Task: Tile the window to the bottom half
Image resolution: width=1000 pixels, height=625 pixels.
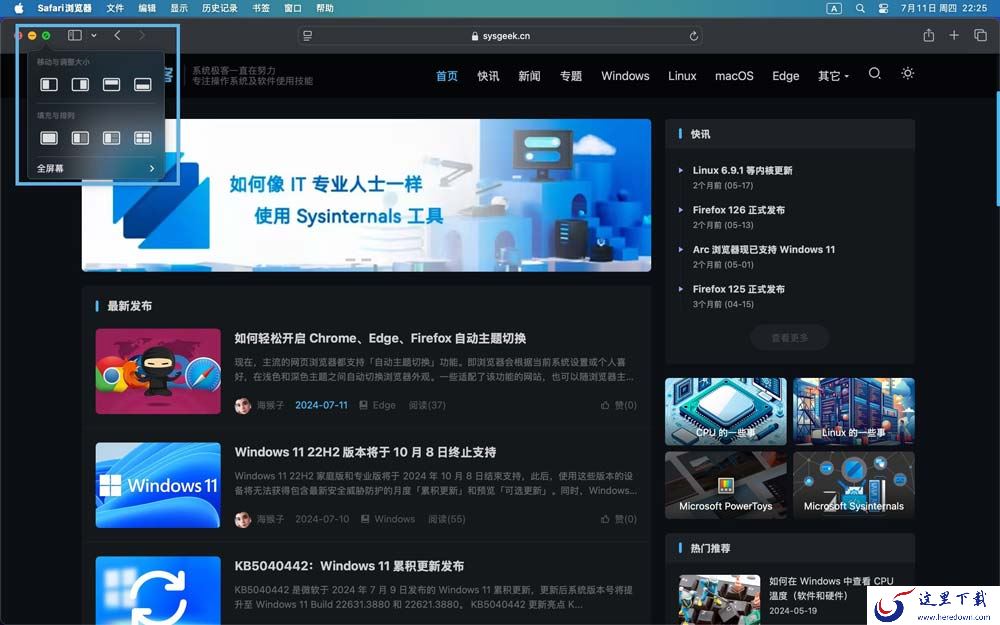Action: 143,84
